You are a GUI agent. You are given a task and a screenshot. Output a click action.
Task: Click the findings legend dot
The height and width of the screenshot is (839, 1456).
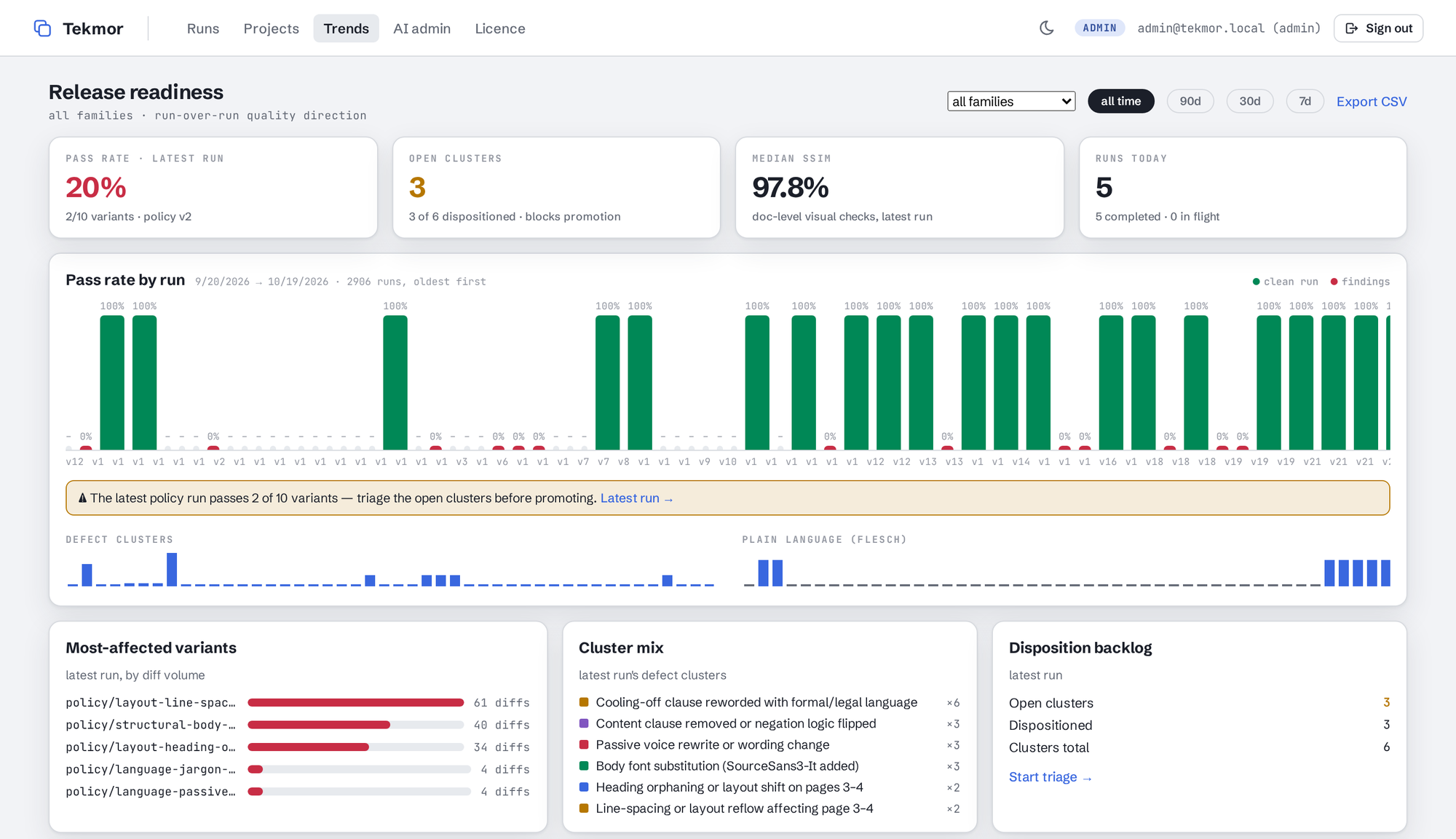1334,282
